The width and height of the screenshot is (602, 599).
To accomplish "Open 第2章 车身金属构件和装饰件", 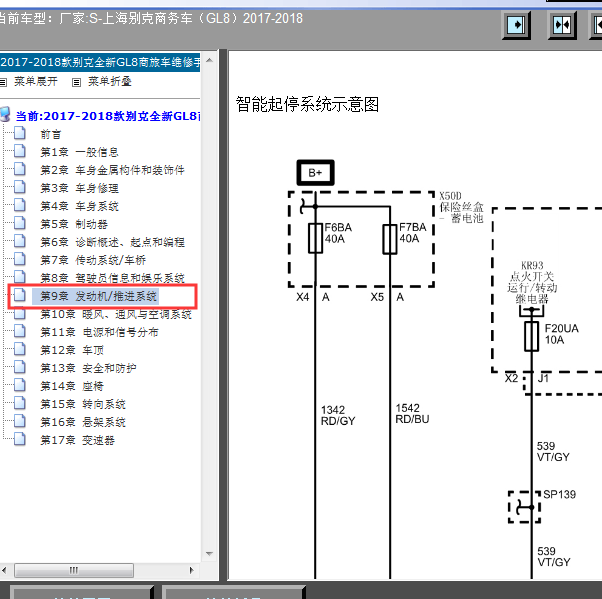I will coord(112,170).
